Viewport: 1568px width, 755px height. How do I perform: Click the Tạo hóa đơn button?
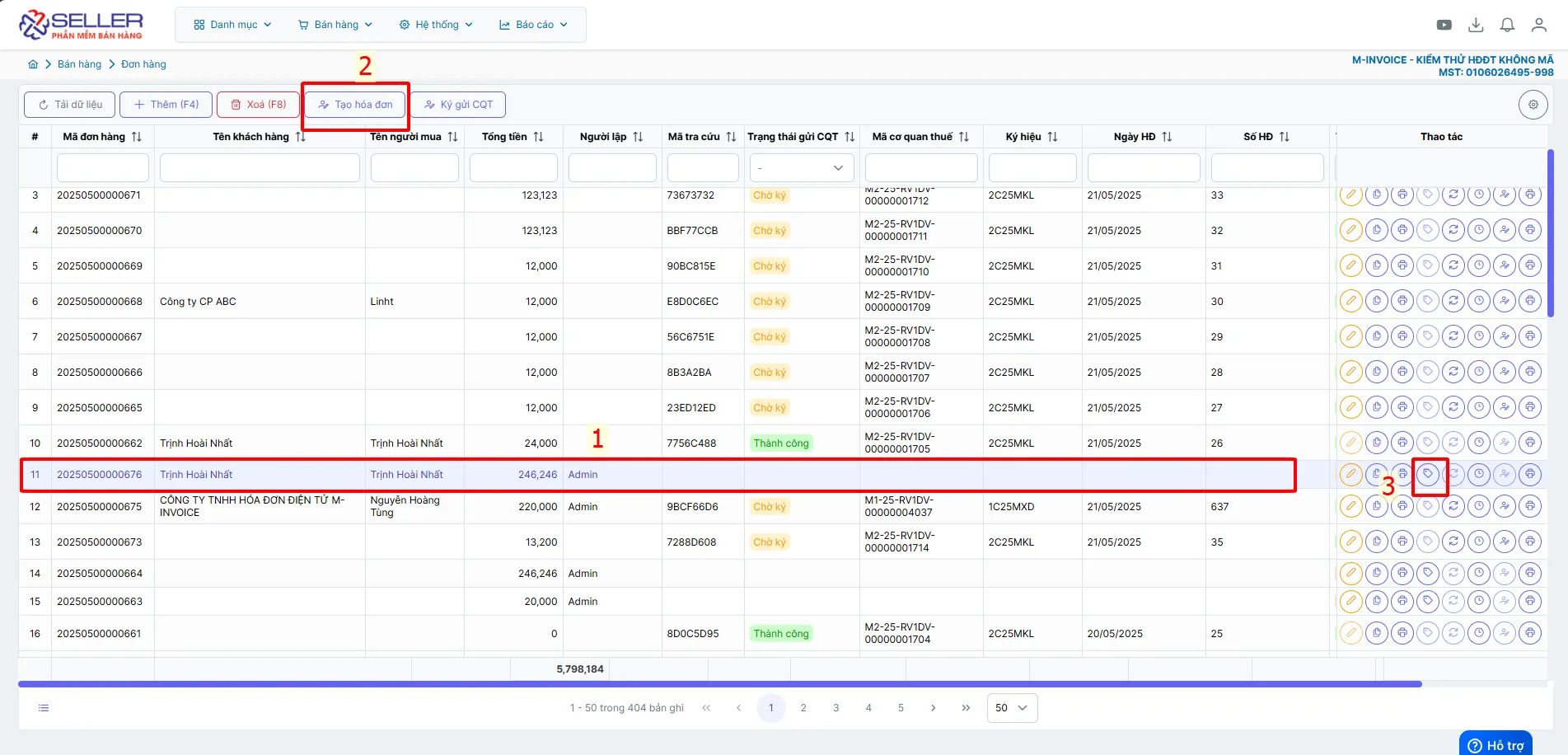(356, 105)
